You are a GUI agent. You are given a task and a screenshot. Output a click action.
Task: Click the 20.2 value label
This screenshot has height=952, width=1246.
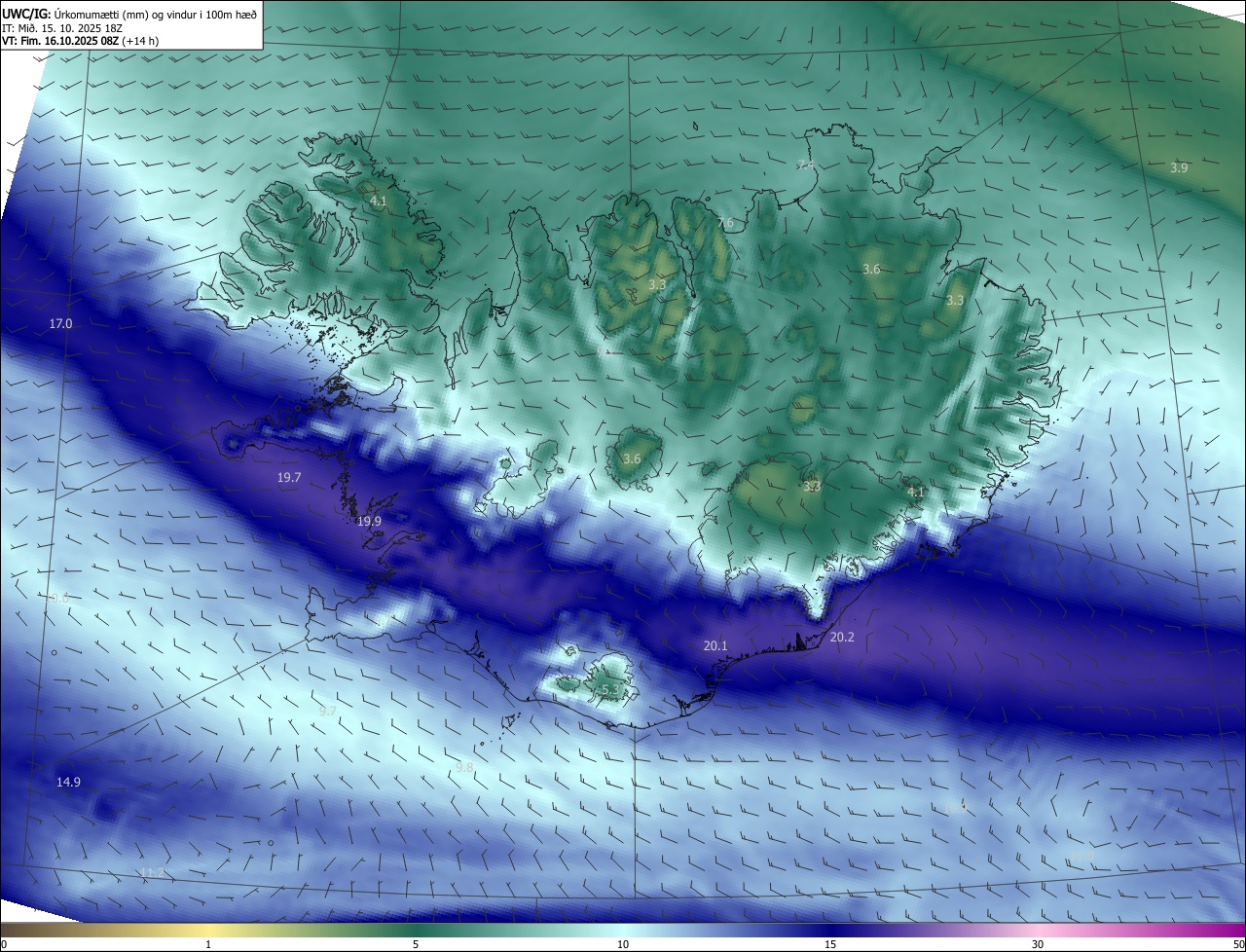coord(842,637)
